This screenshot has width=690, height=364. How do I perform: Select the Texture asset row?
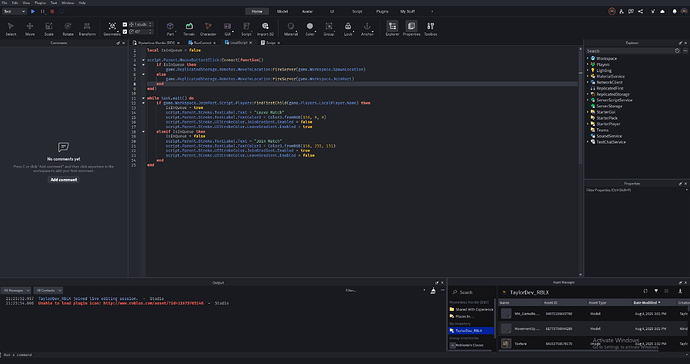click(594, 344)
